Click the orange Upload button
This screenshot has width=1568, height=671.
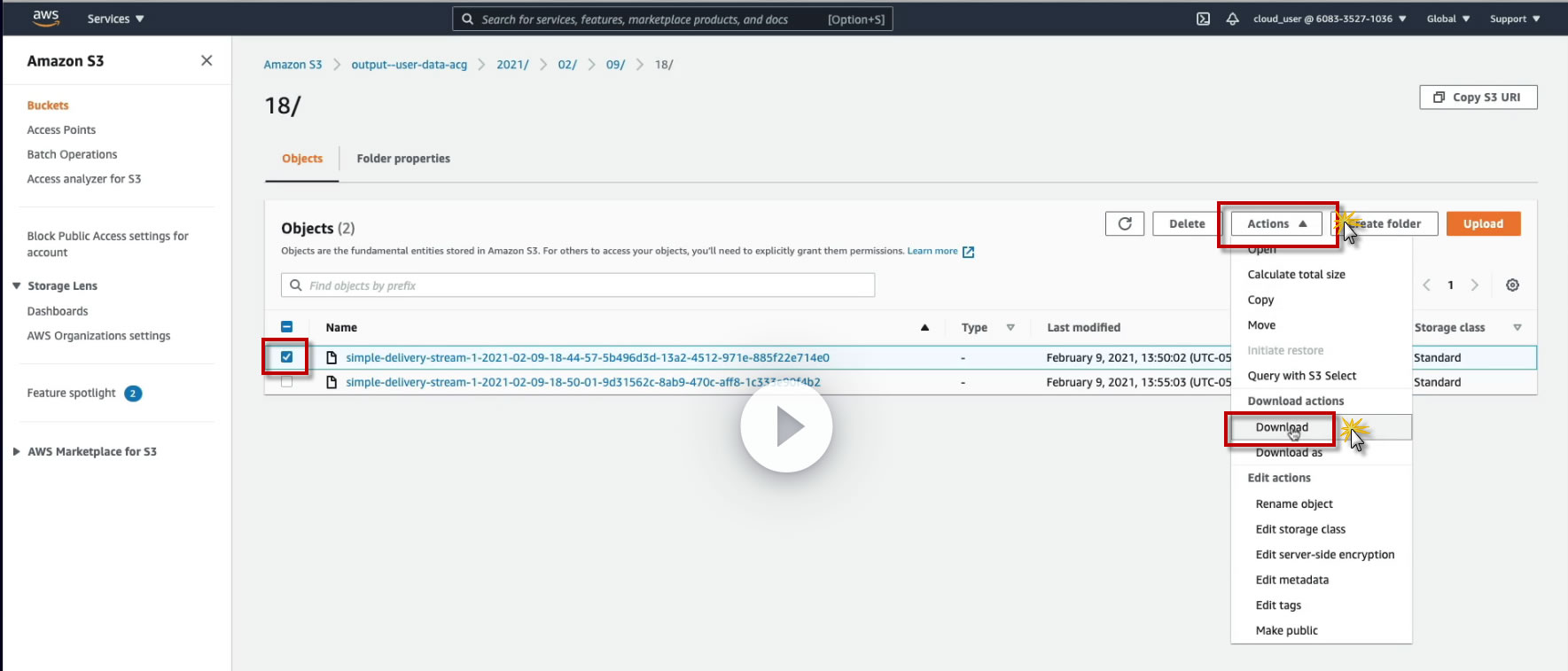pyautogui.click(x=1483, y=223)
